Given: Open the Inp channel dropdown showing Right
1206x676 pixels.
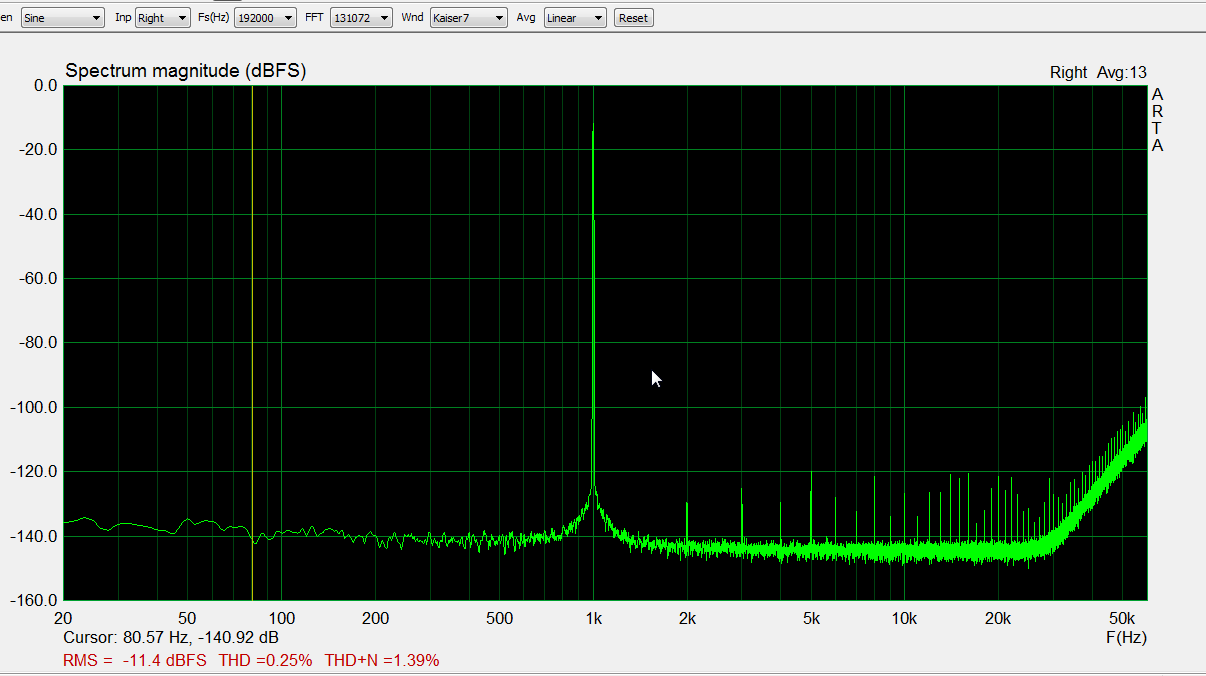Looking at the screenshot, I should click(163, 18).
